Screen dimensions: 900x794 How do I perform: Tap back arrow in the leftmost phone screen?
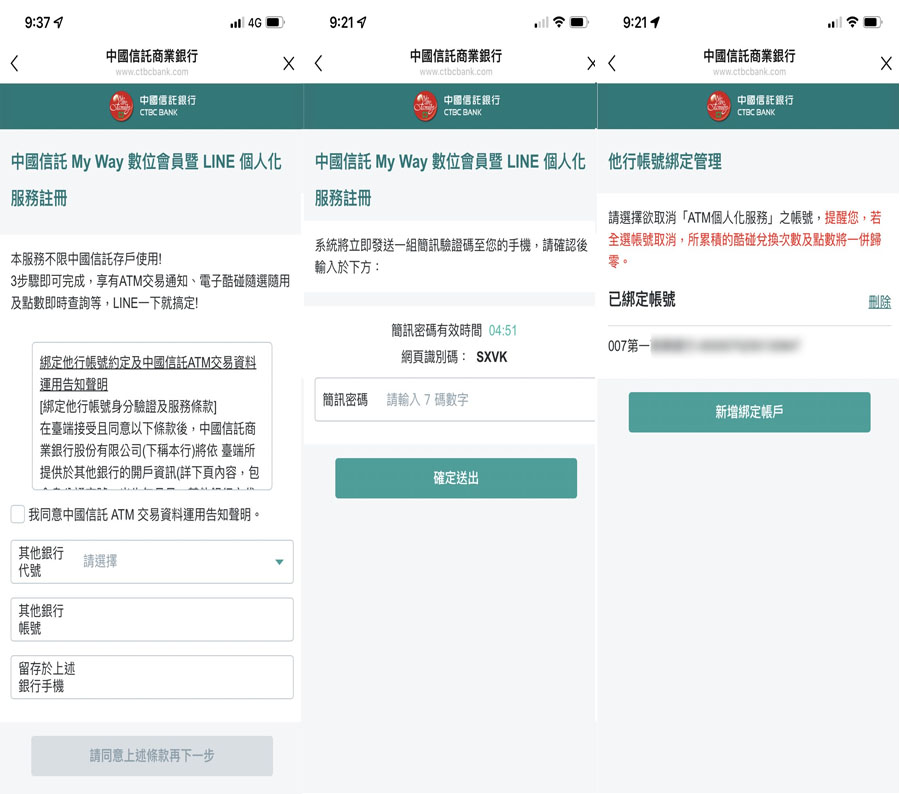tap(14, 63)
